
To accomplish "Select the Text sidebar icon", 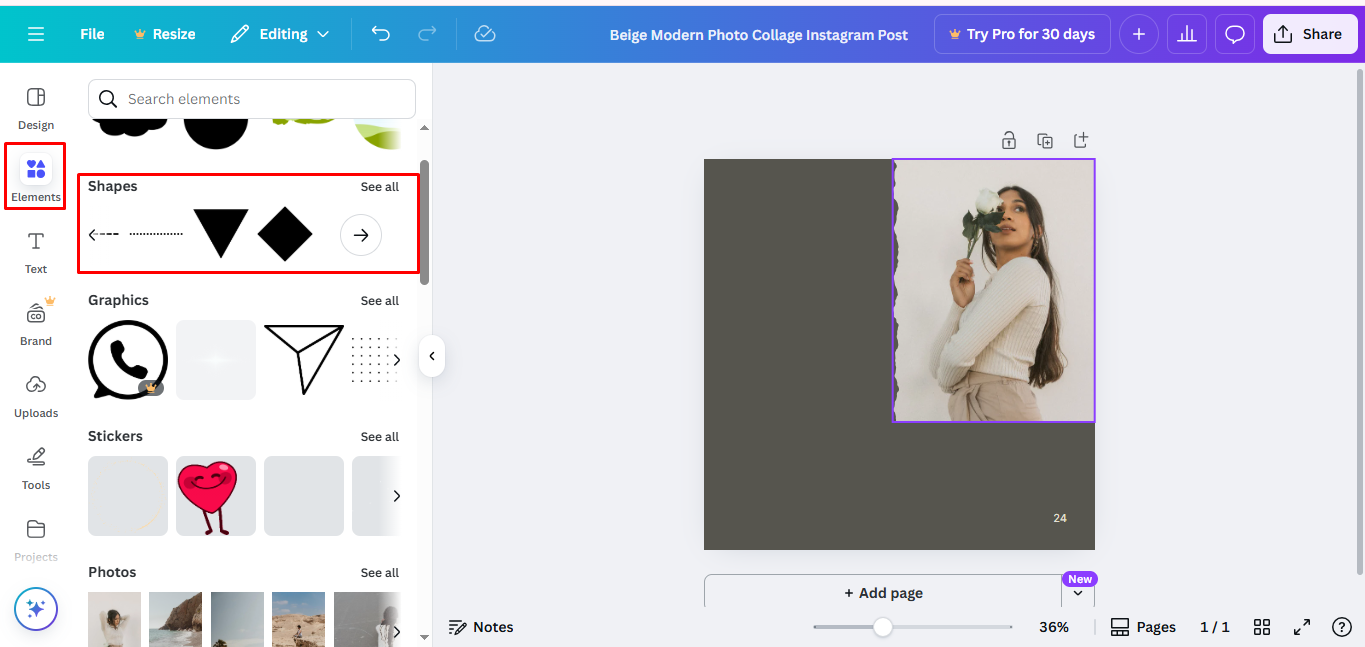I will pyautogui.click(x=35, y=252).
